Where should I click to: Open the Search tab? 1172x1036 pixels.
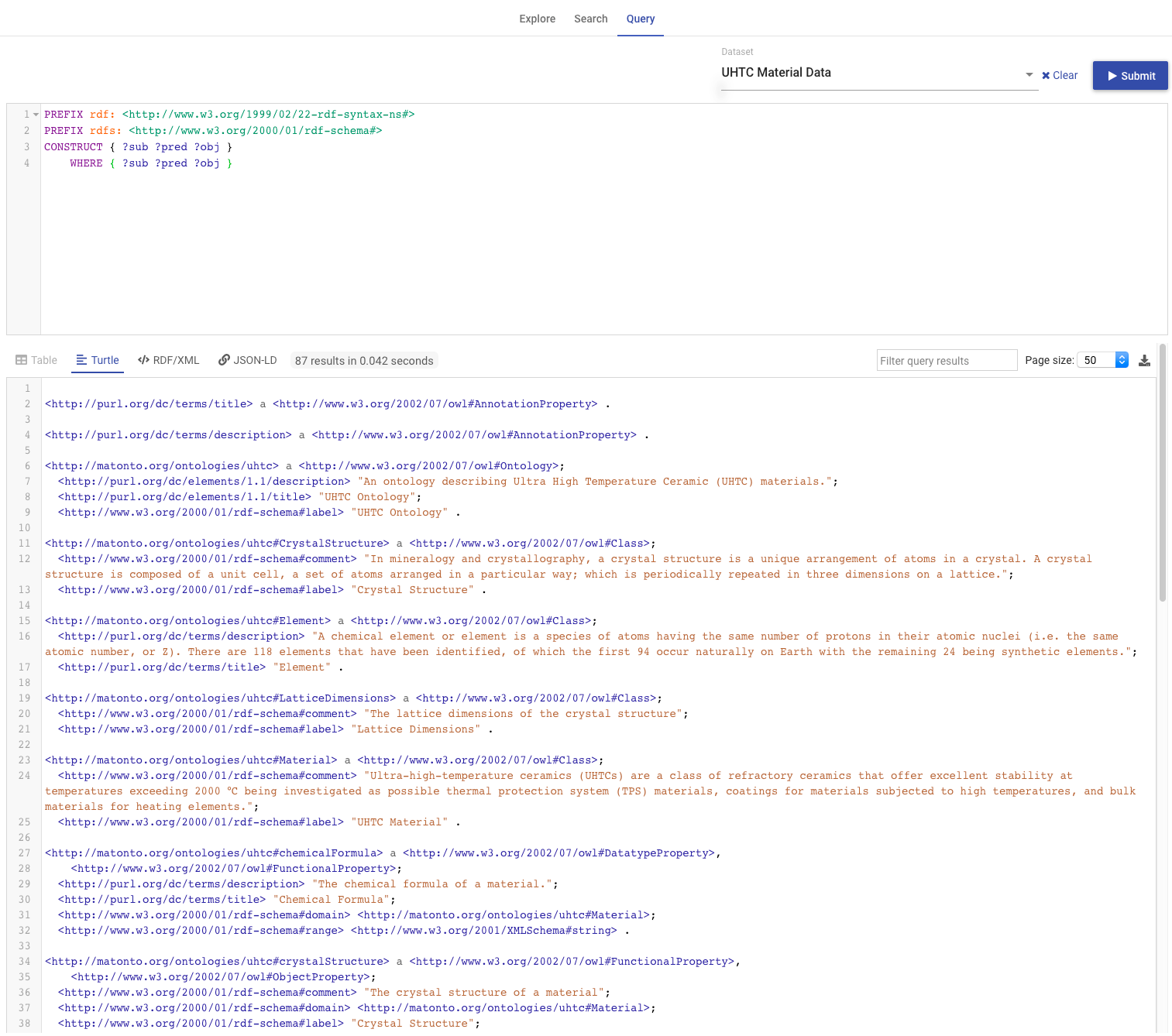[591, 19]
